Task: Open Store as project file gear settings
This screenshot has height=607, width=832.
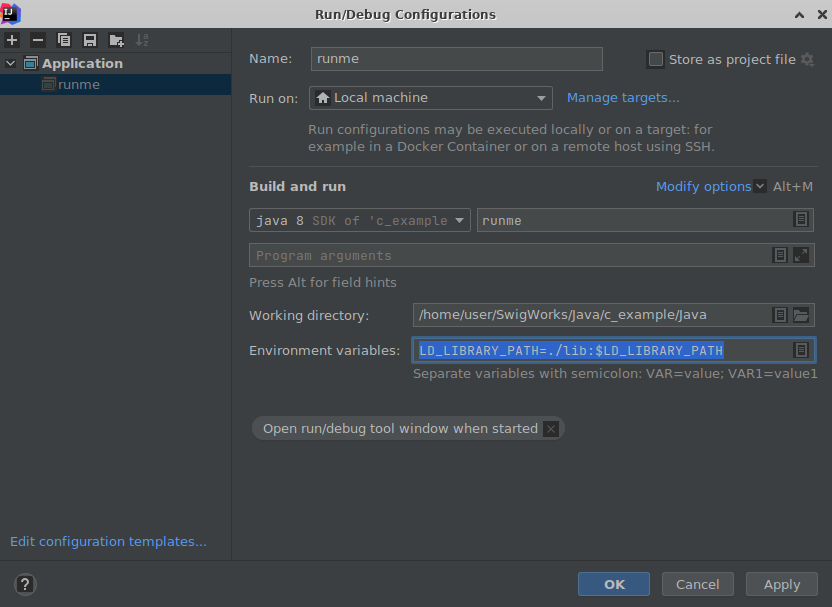Action: [x=807, y=60]
